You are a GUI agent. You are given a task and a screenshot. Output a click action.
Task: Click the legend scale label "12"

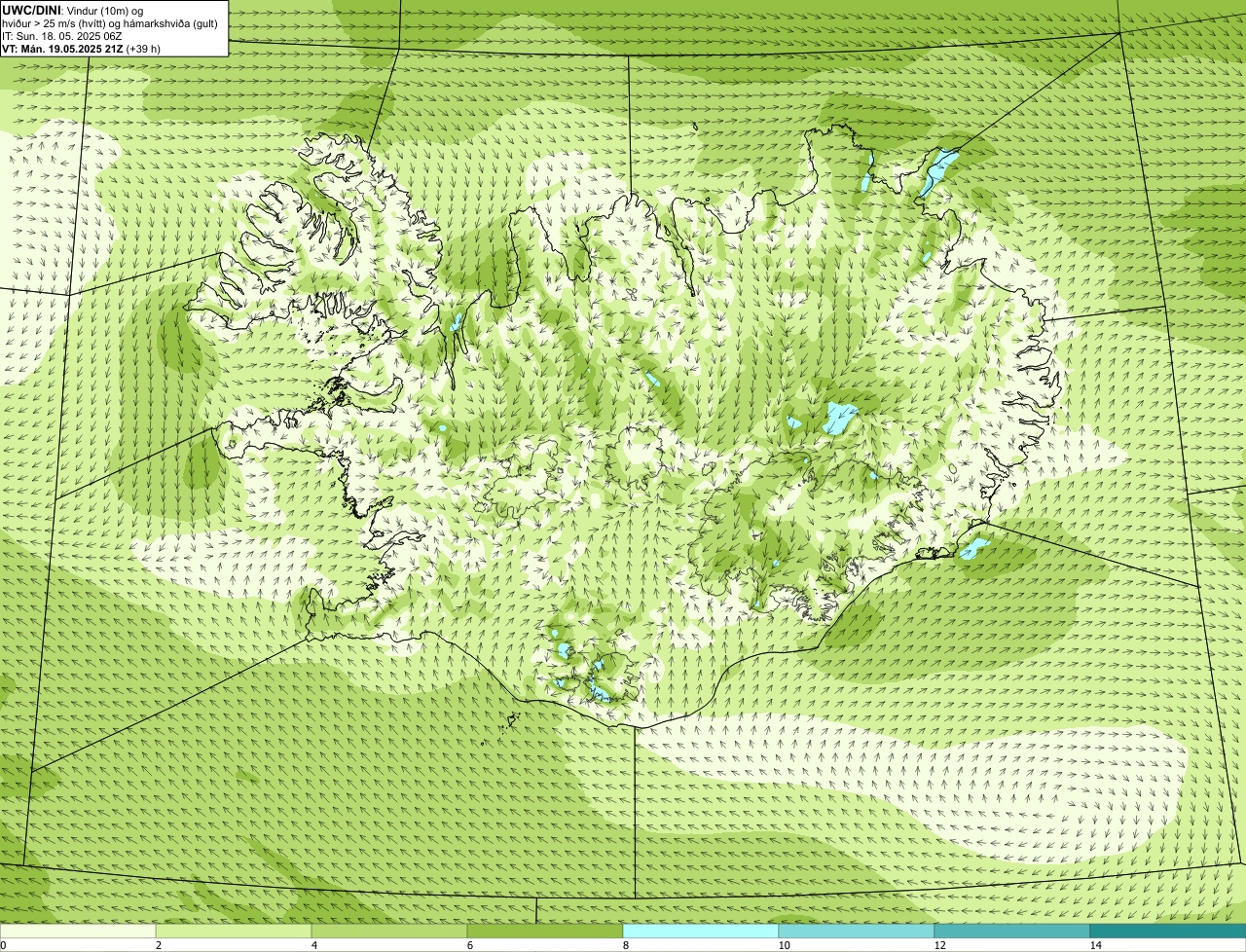coord(939,945)
